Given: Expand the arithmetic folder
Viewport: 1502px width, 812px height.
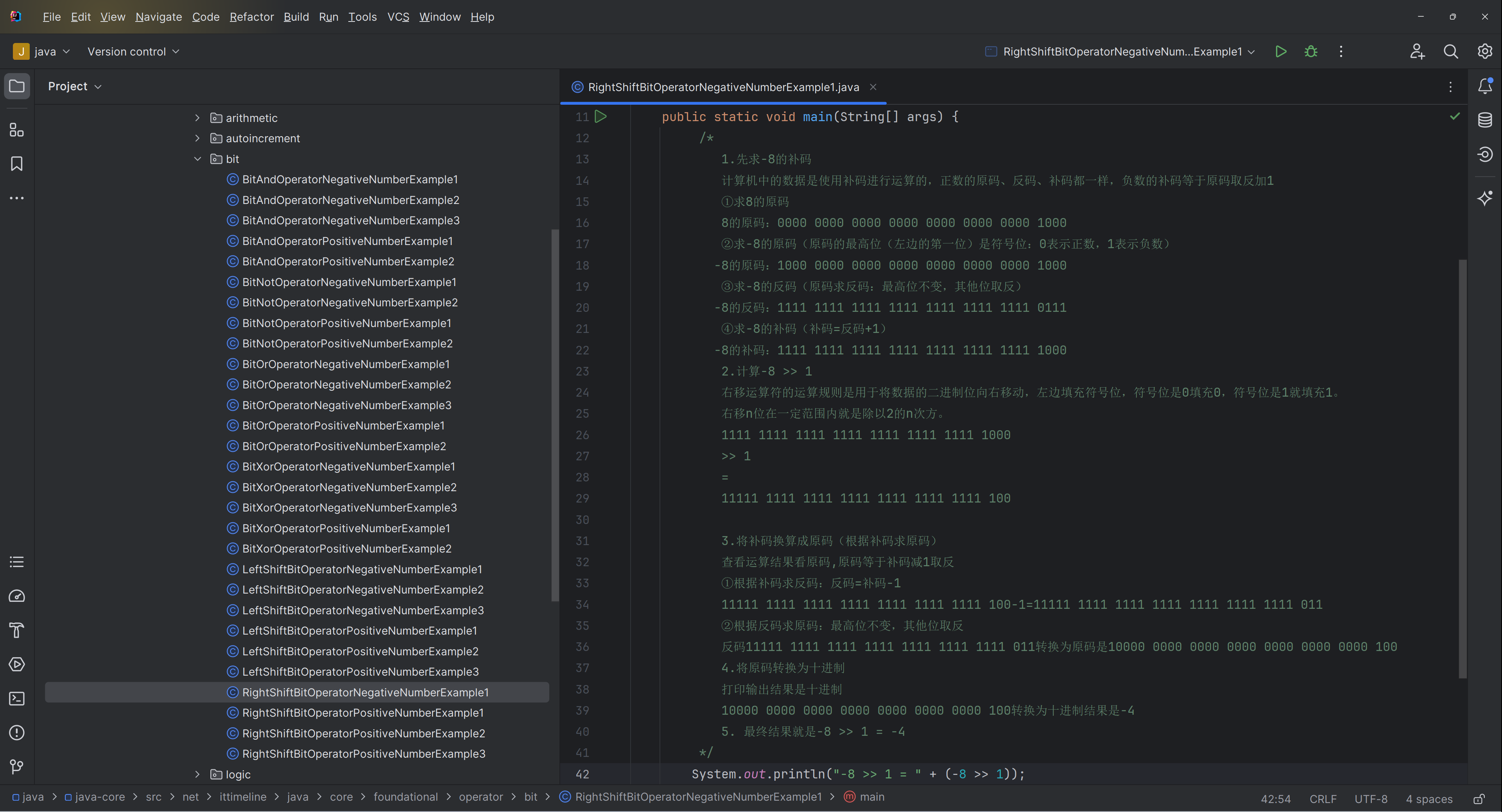Looking at the screenshot, I should point(197,118).
